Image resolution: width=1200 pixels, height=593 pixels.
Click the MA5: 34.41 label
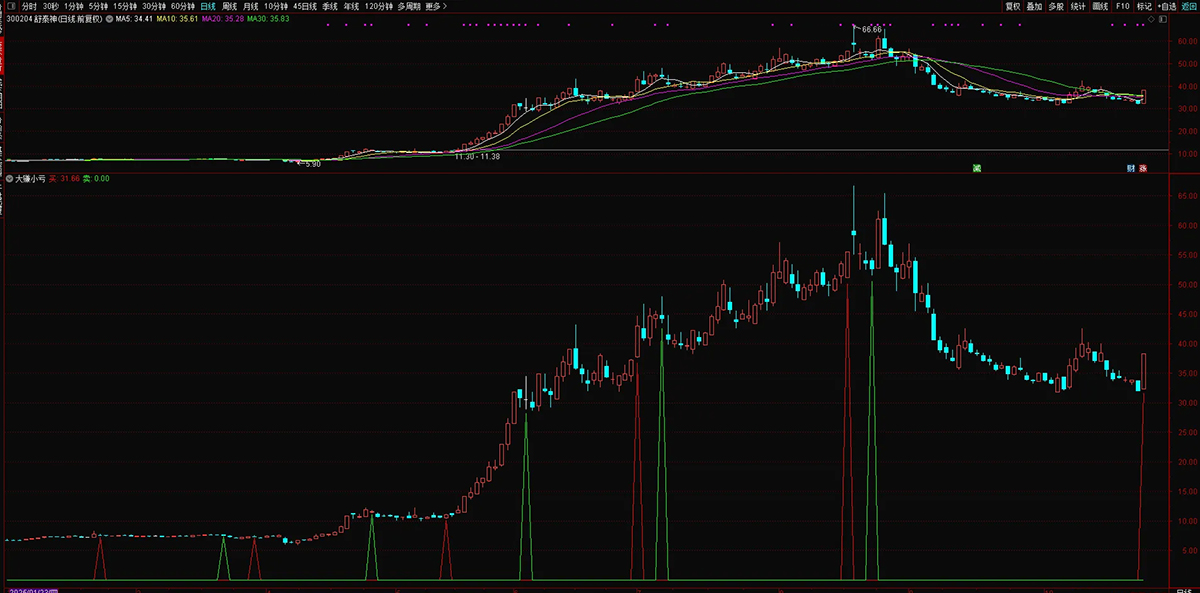(x=133, y=18)
